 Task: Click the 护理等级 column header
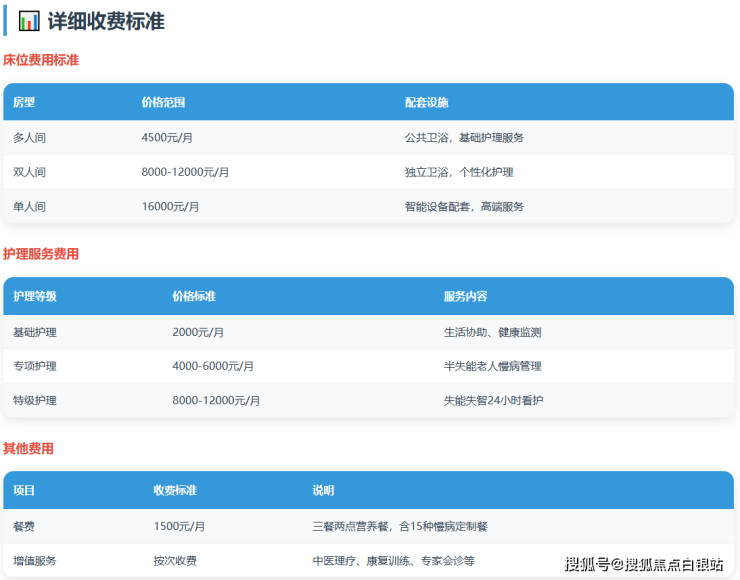(35, 296)
